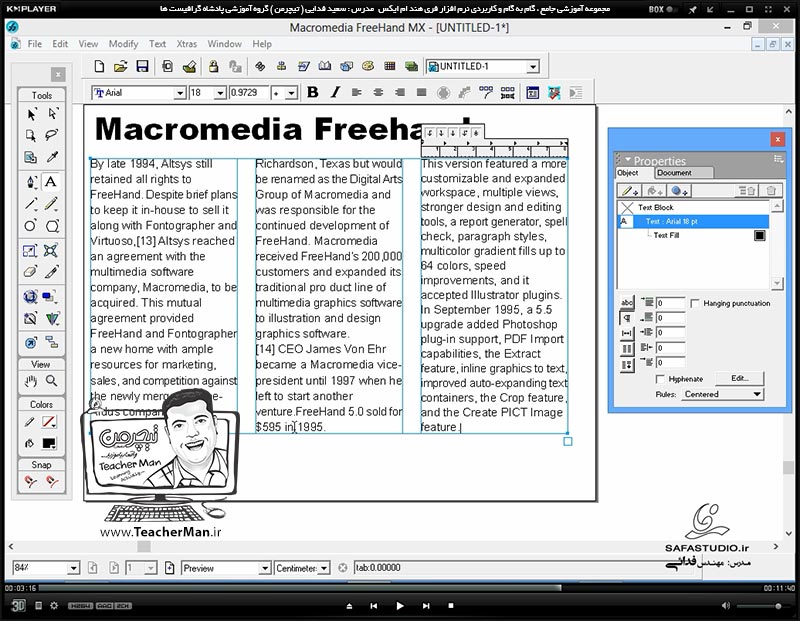The height and width of the screenshot is (621, 800).
Task: Open the Xtras menu
Action: click(187, 44)
